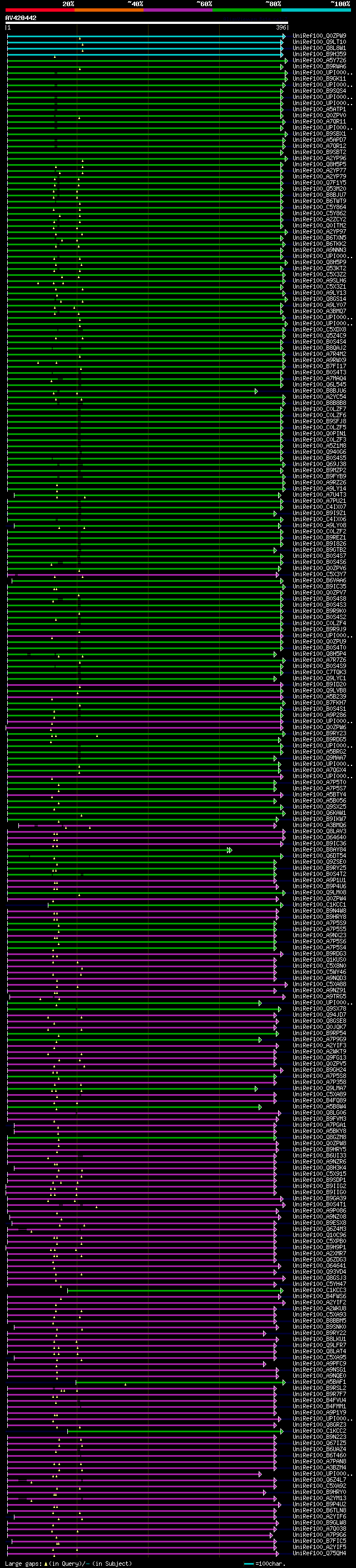Image resolution: width=356 pixels, height=1568 pixels.
Task: Select label UniRef100_B9SQS4
Action: (319, 91)
